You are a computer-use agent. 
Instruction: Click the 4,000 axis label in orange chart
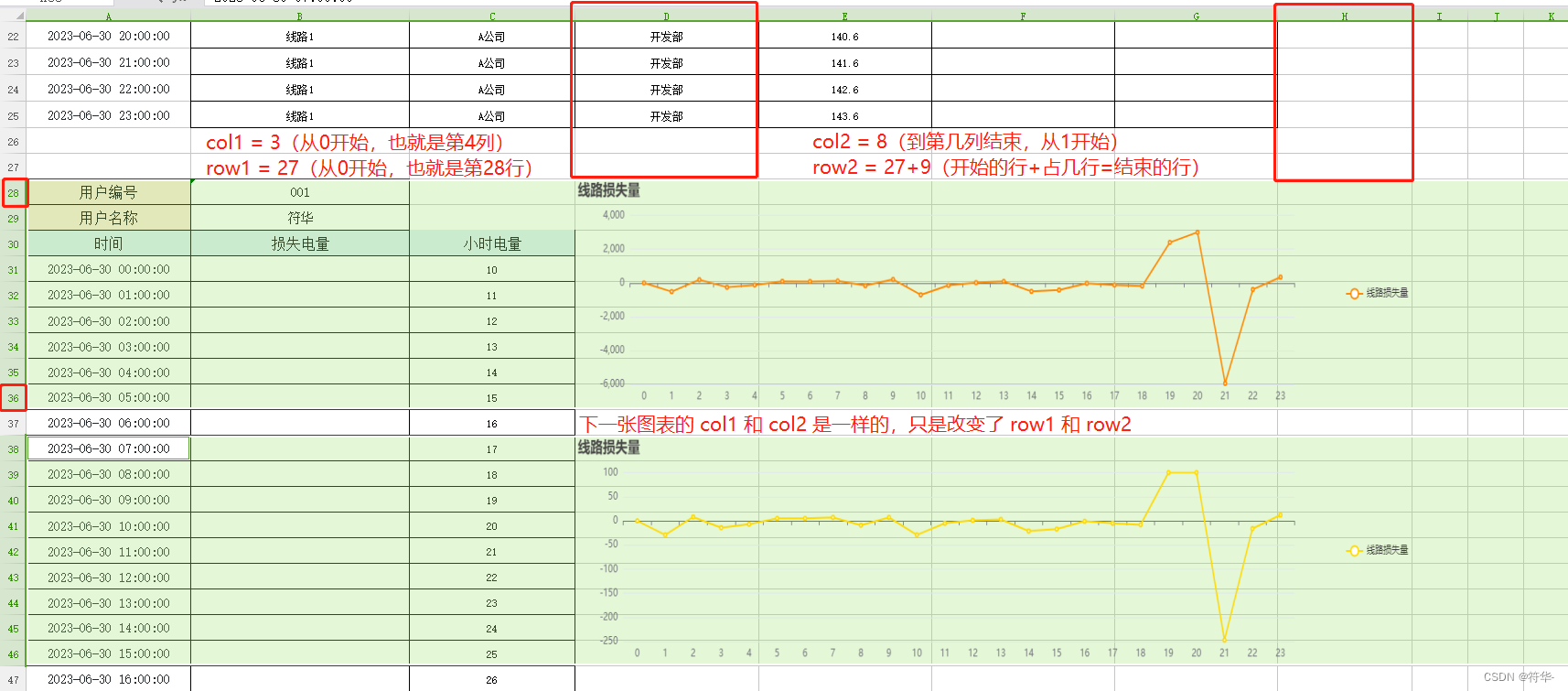coord(614,215)
